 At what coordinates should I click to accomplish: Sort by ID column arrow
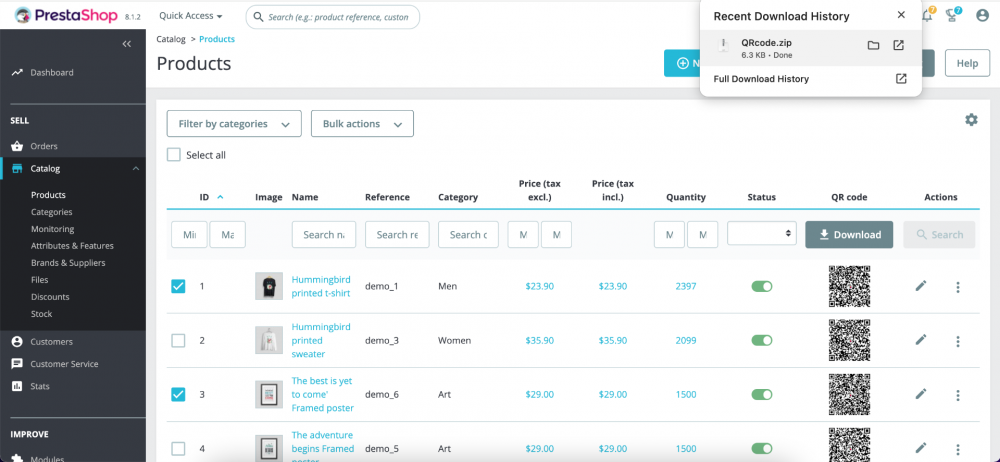pyautogui.click(x=221, y=197)
